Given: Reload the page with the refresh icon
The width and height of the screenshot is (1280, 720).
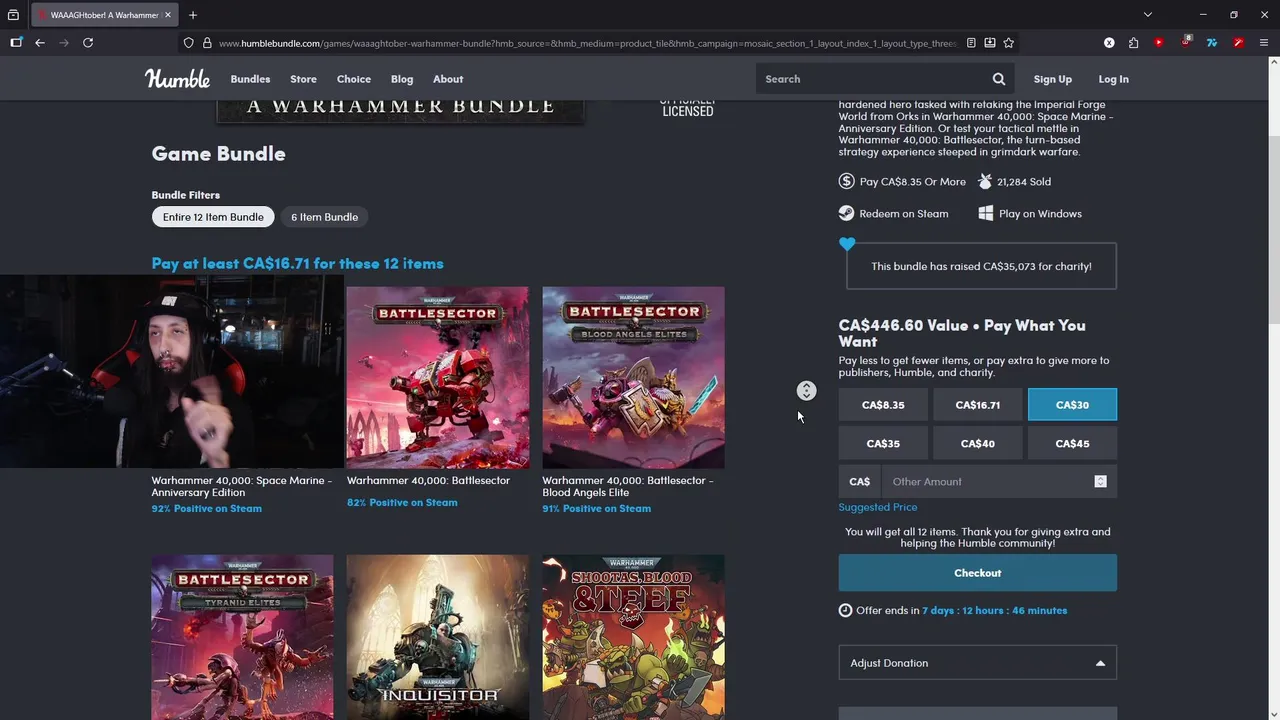Looking at the screenshot, I should (x=88, y=43).
